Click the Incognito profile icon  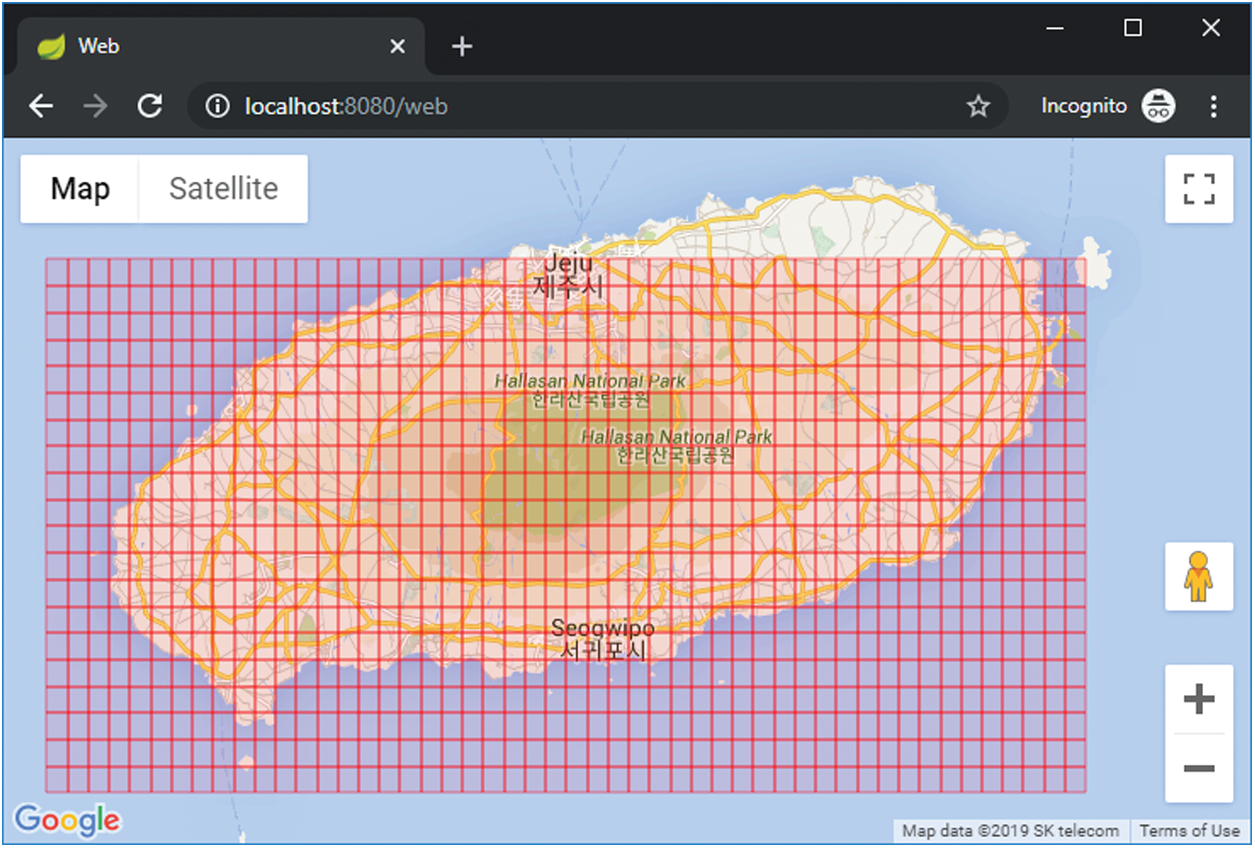pos(1159,106)
